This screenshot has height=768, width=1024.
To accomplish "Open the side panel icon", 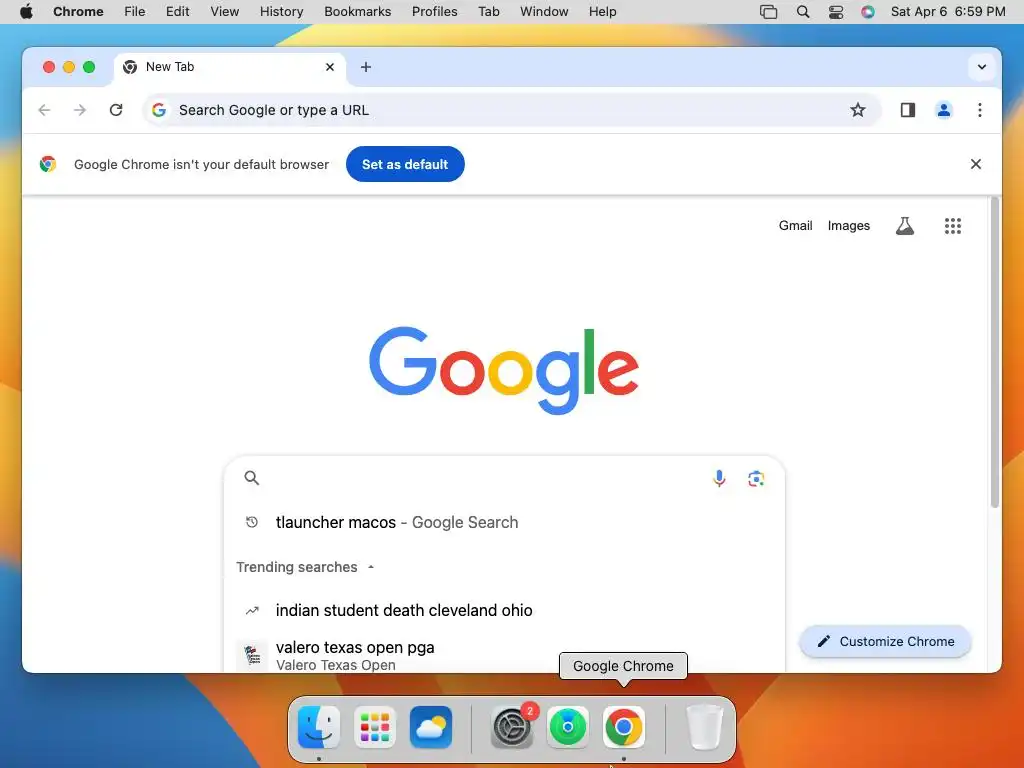I will pos(908,110).
